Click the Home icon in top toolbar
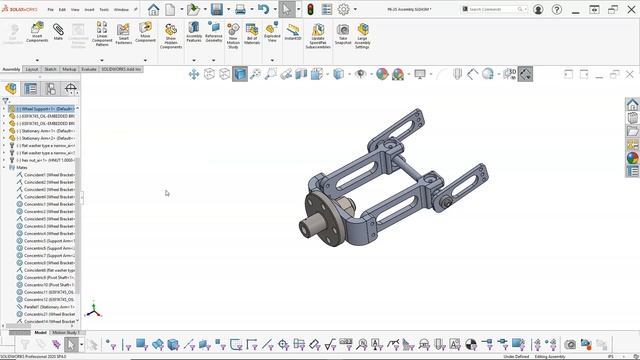Viewport: 640px width, 360px height. 153,9
